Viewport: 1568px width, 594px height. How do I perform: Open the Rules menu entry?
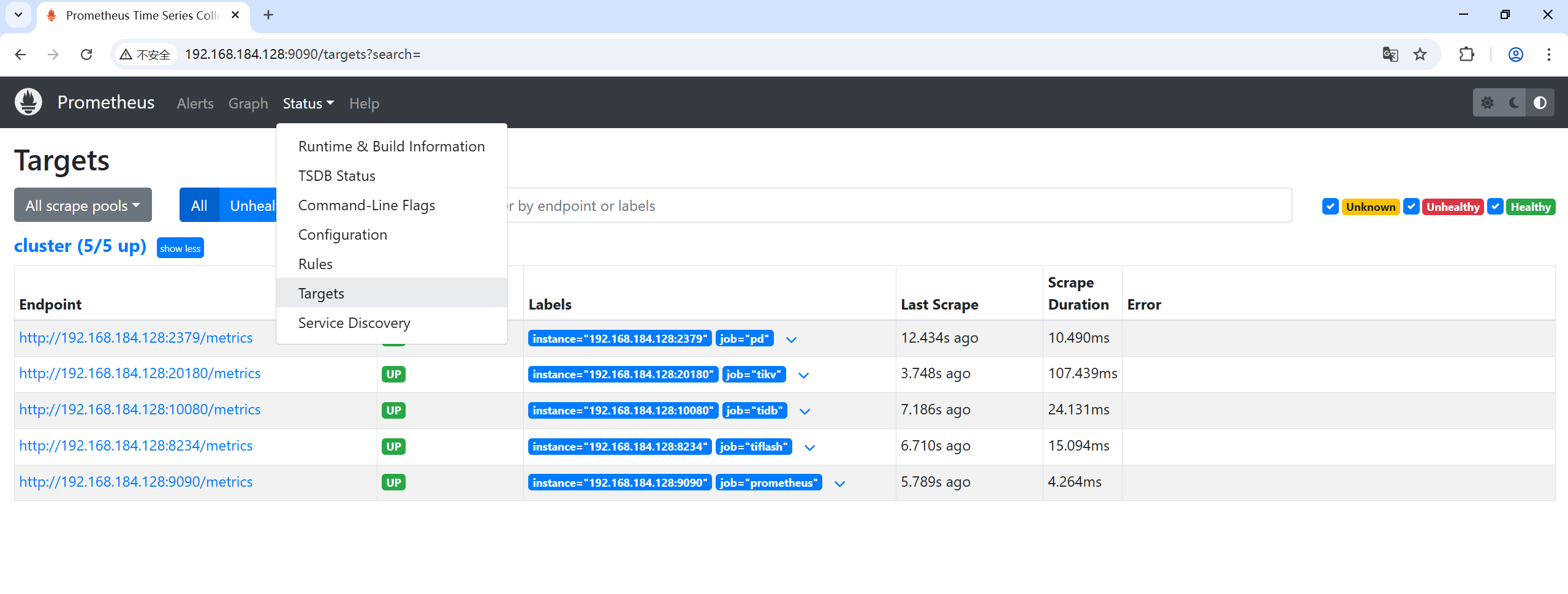tap(392, 264)
